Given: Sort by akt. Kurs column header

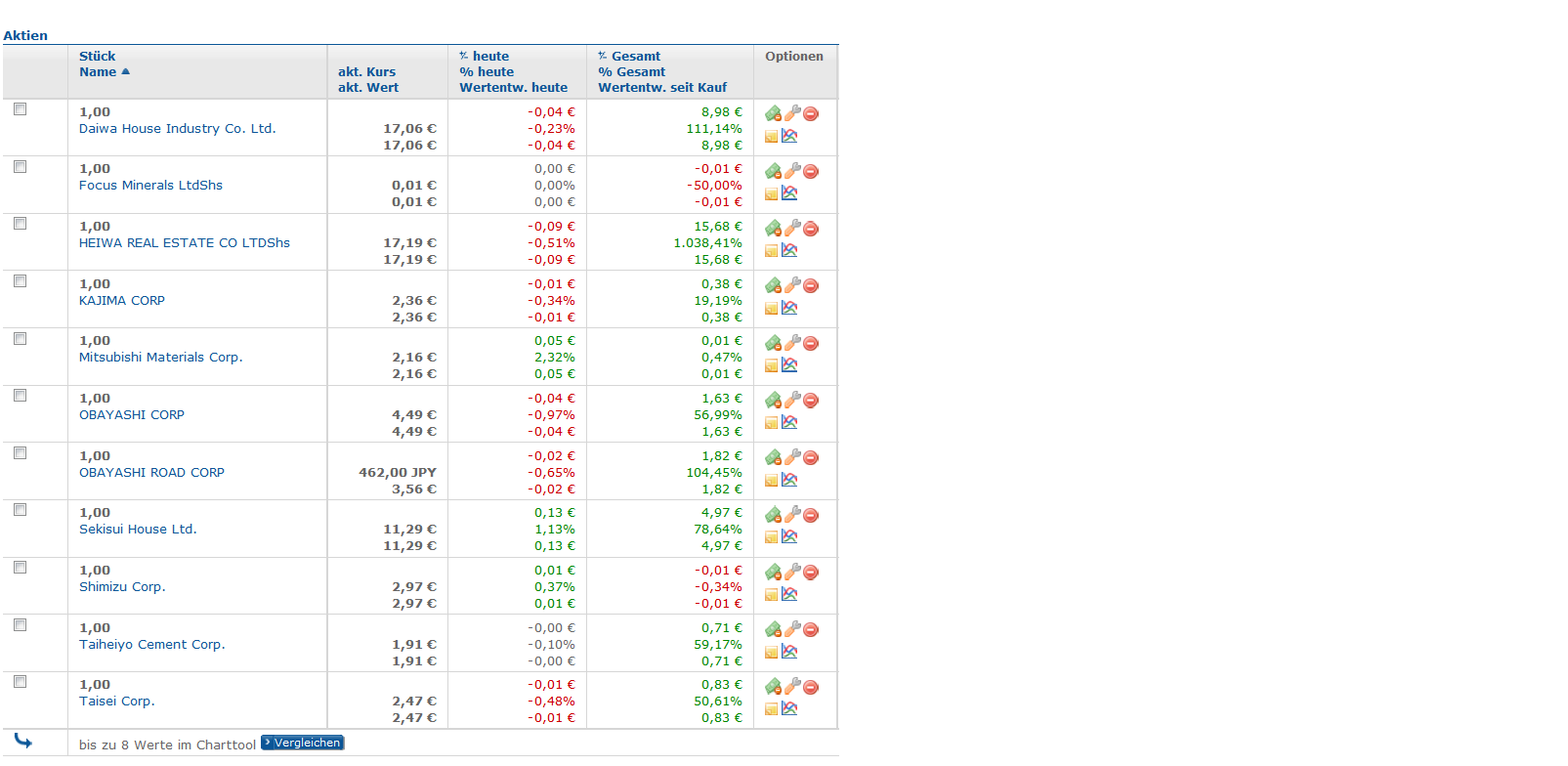Looking at the screenshot, I should pos(366,71).
